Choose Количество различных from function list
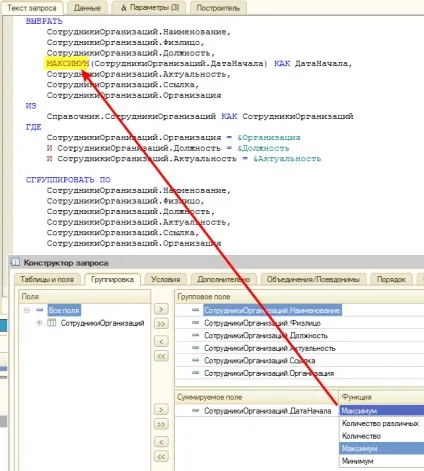This screenshot has width=424, height=471. tap(381, 424)
